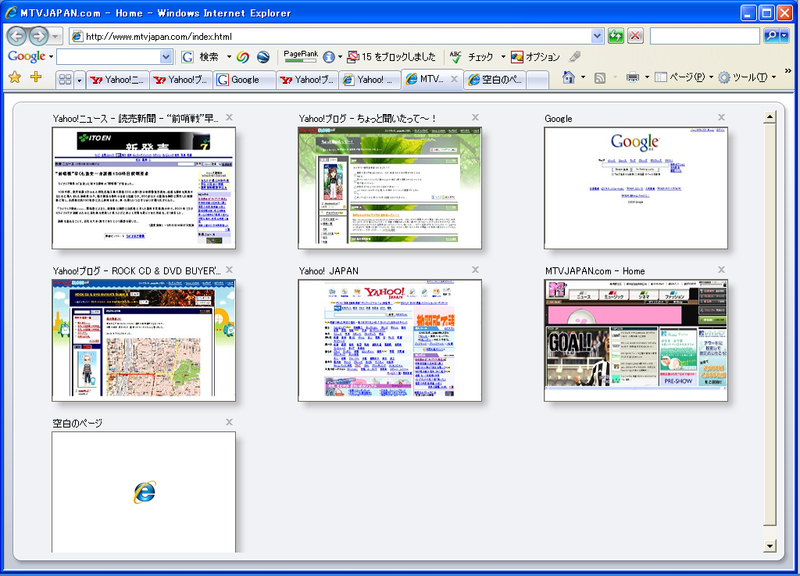Expand the Google toolbar search history dropdown
The height and width of the screenshot is (576, 800).
pos(166,57)
